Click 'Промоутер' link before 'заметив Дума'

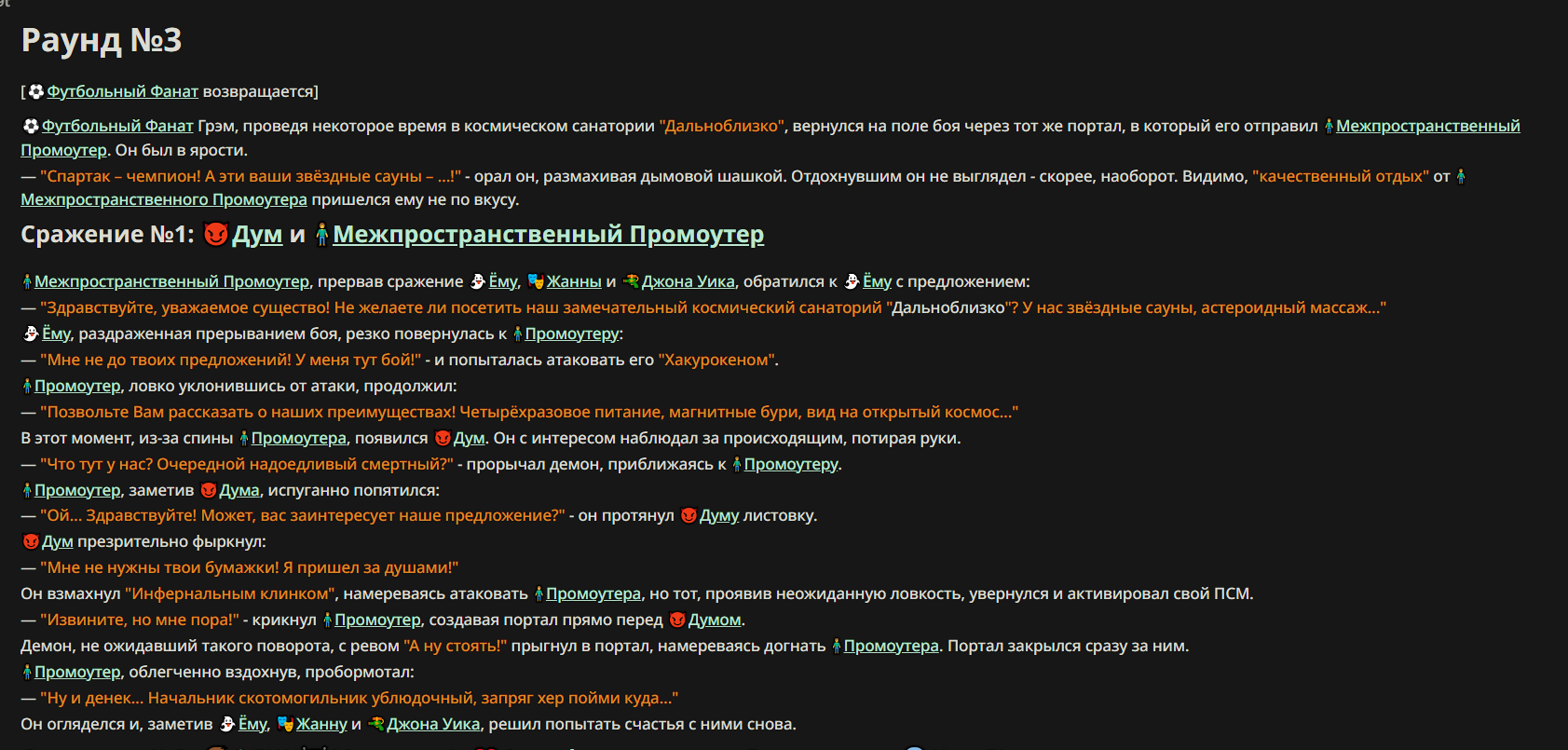pos(77,490)
